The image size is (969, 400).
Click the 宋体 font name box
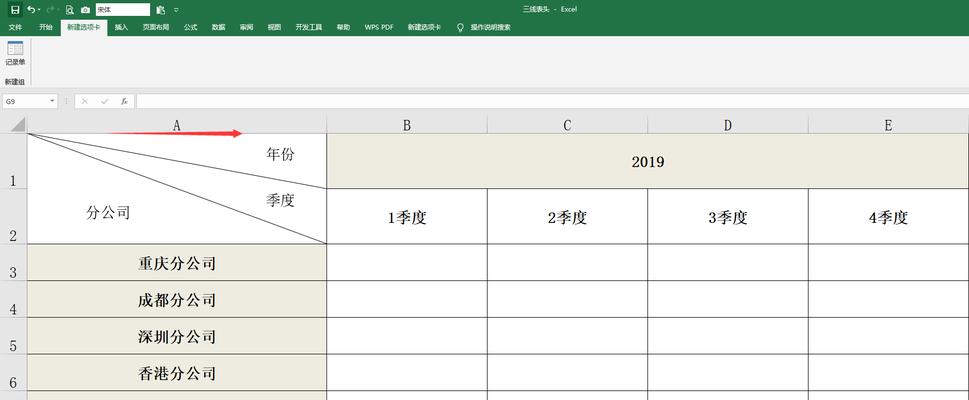(x=122, y=10)
